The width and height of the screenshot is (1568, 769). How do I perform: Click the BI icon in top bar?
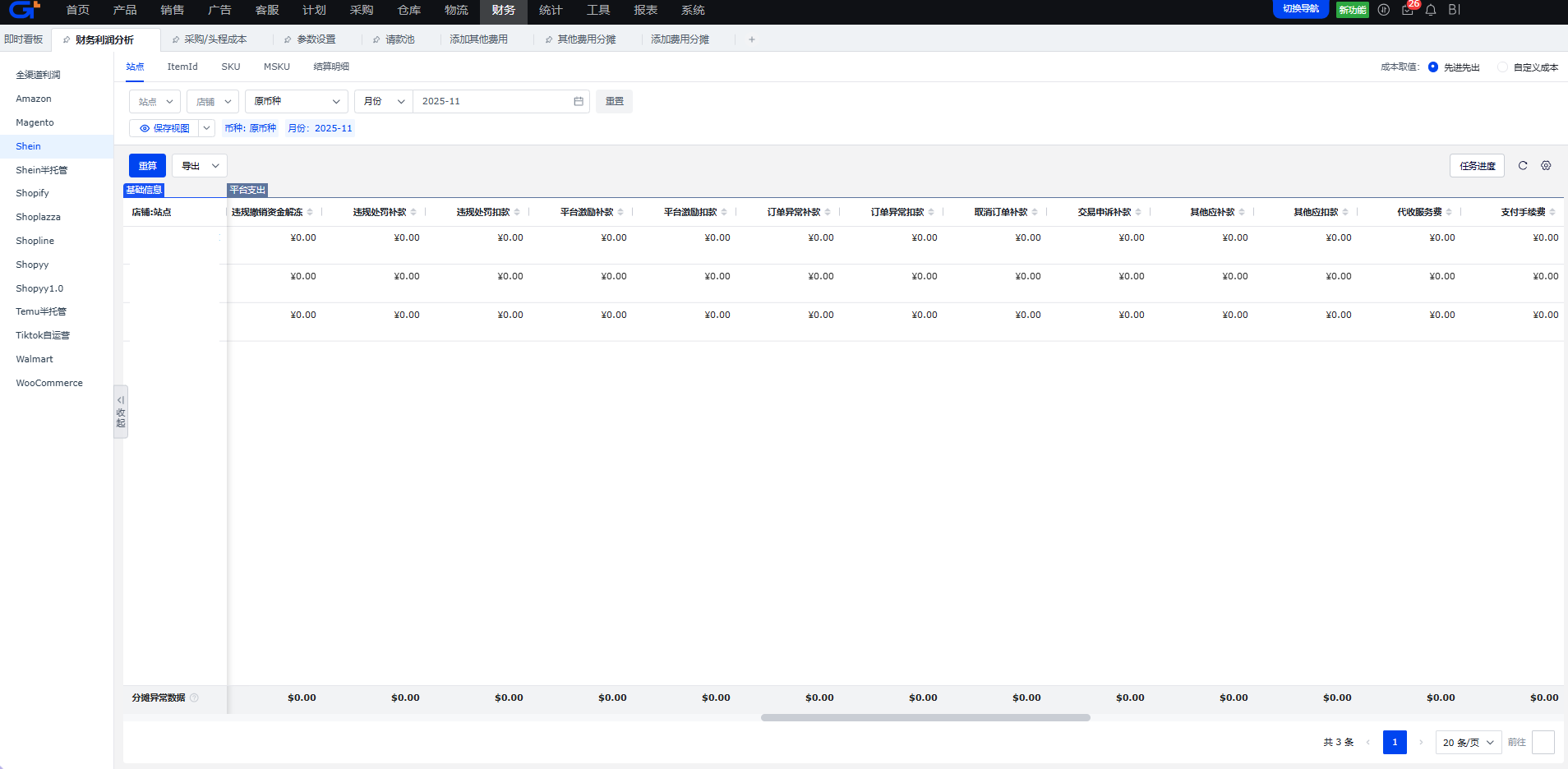1454,10
